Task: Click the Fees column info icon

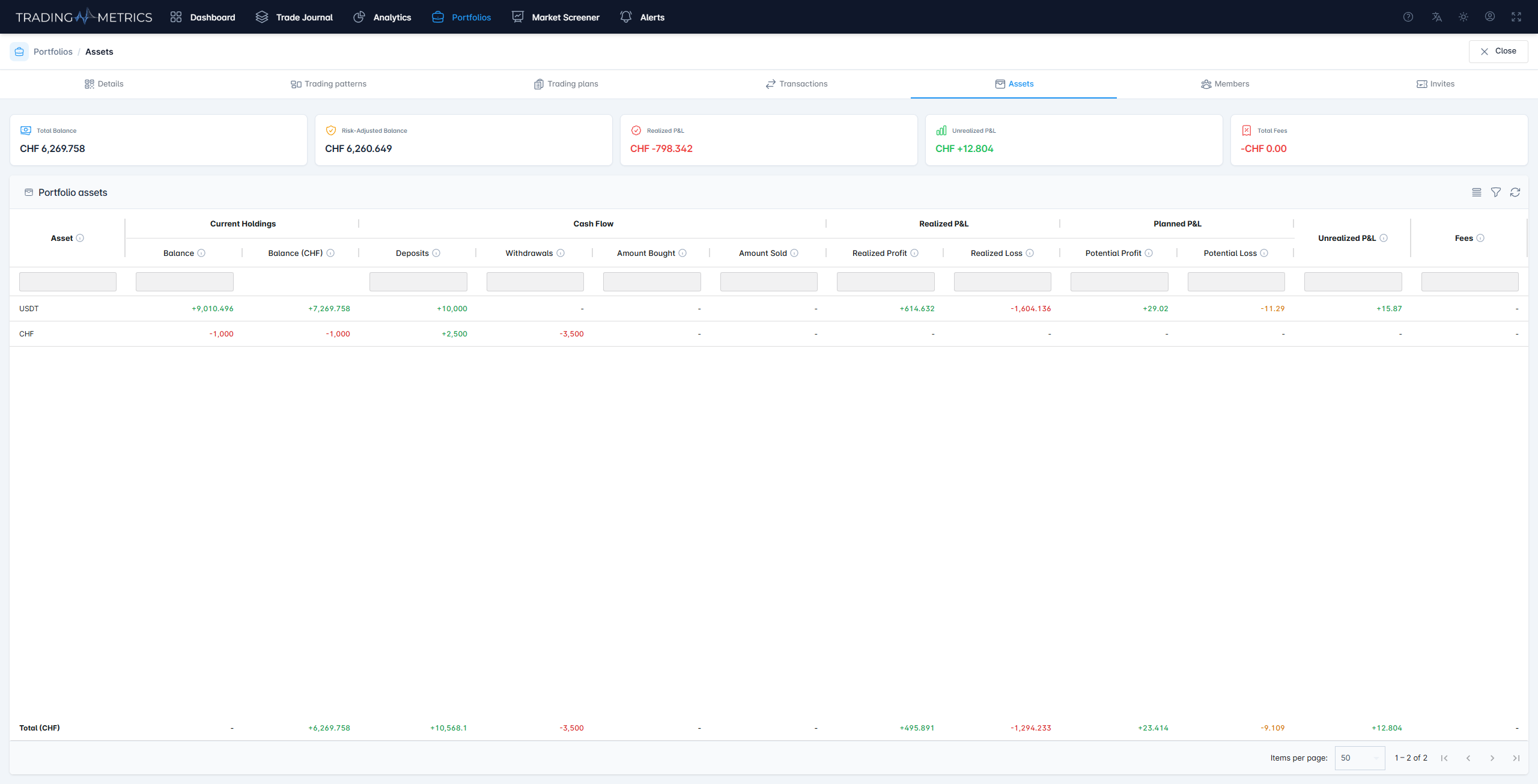Action: click(x=1480, y=238)
